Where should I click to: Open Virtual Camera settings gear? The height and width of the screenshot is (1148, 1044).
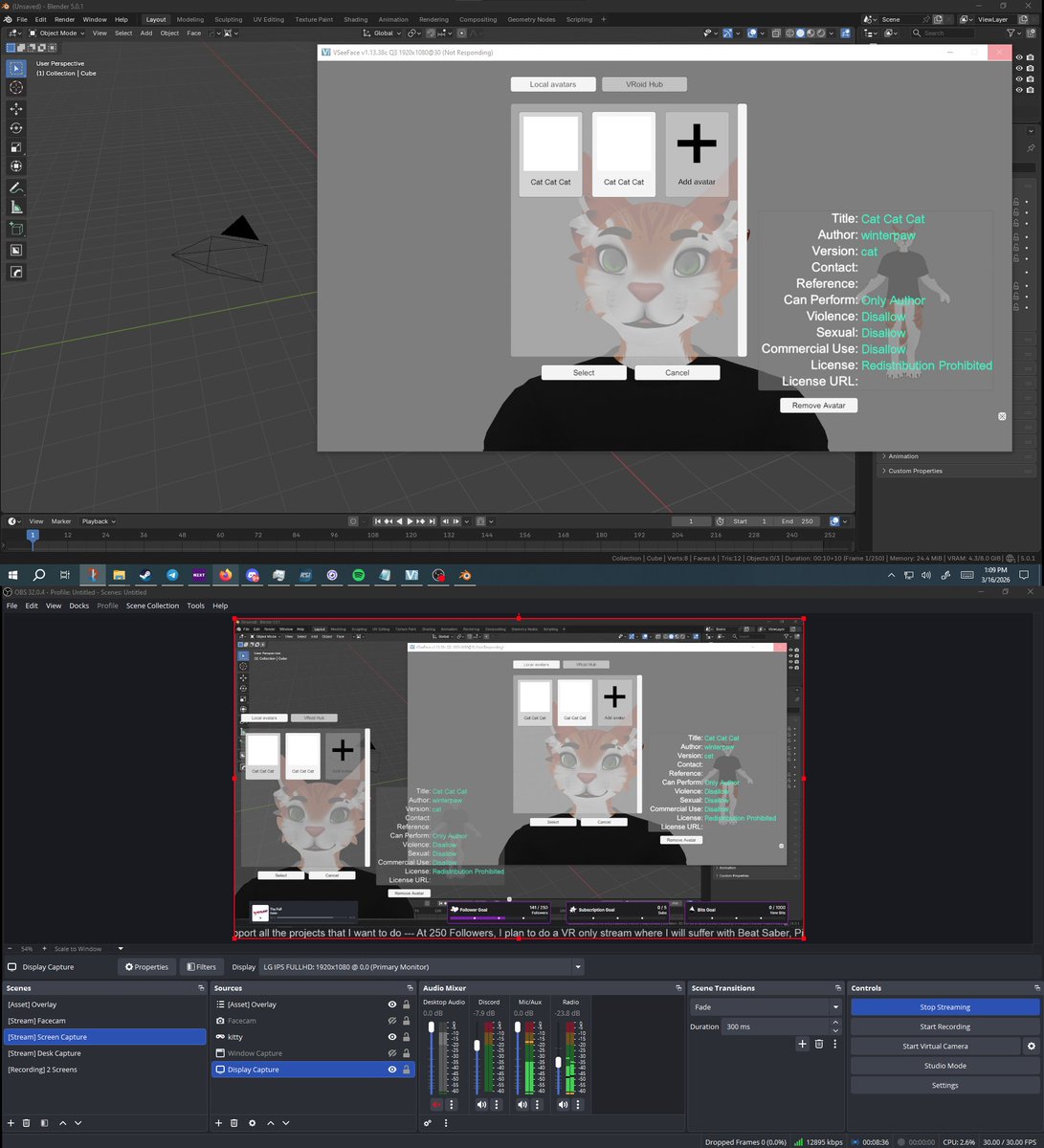tap(1031, 1046)
